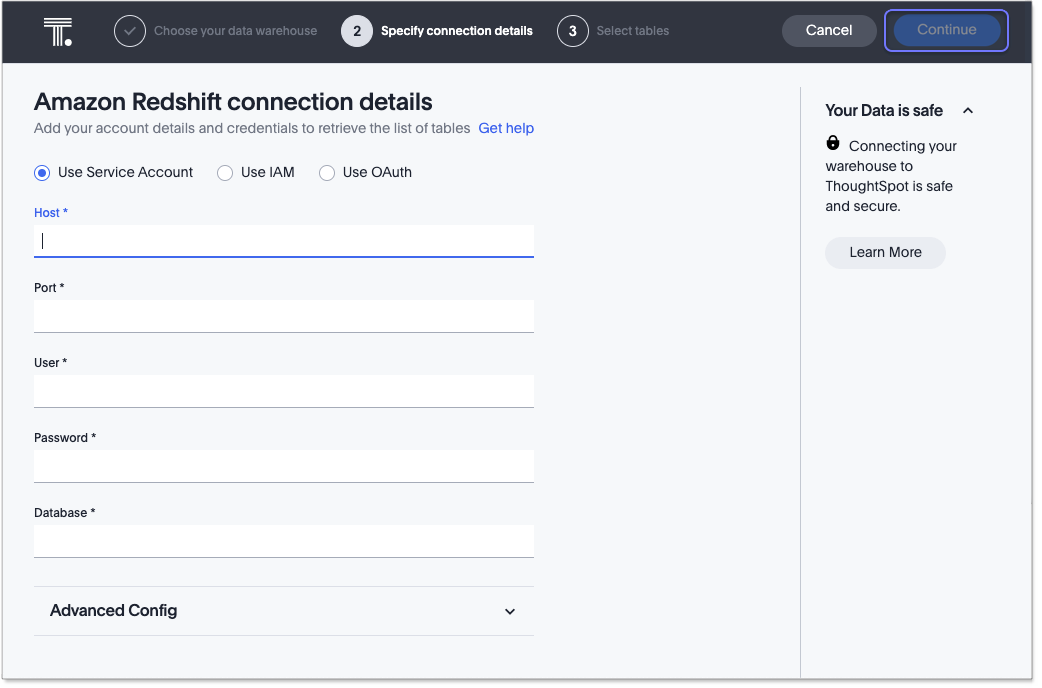Click the ThoughtSpot logo icon
This screenshot has width=1042, height=688.
(x=58, y=31)
